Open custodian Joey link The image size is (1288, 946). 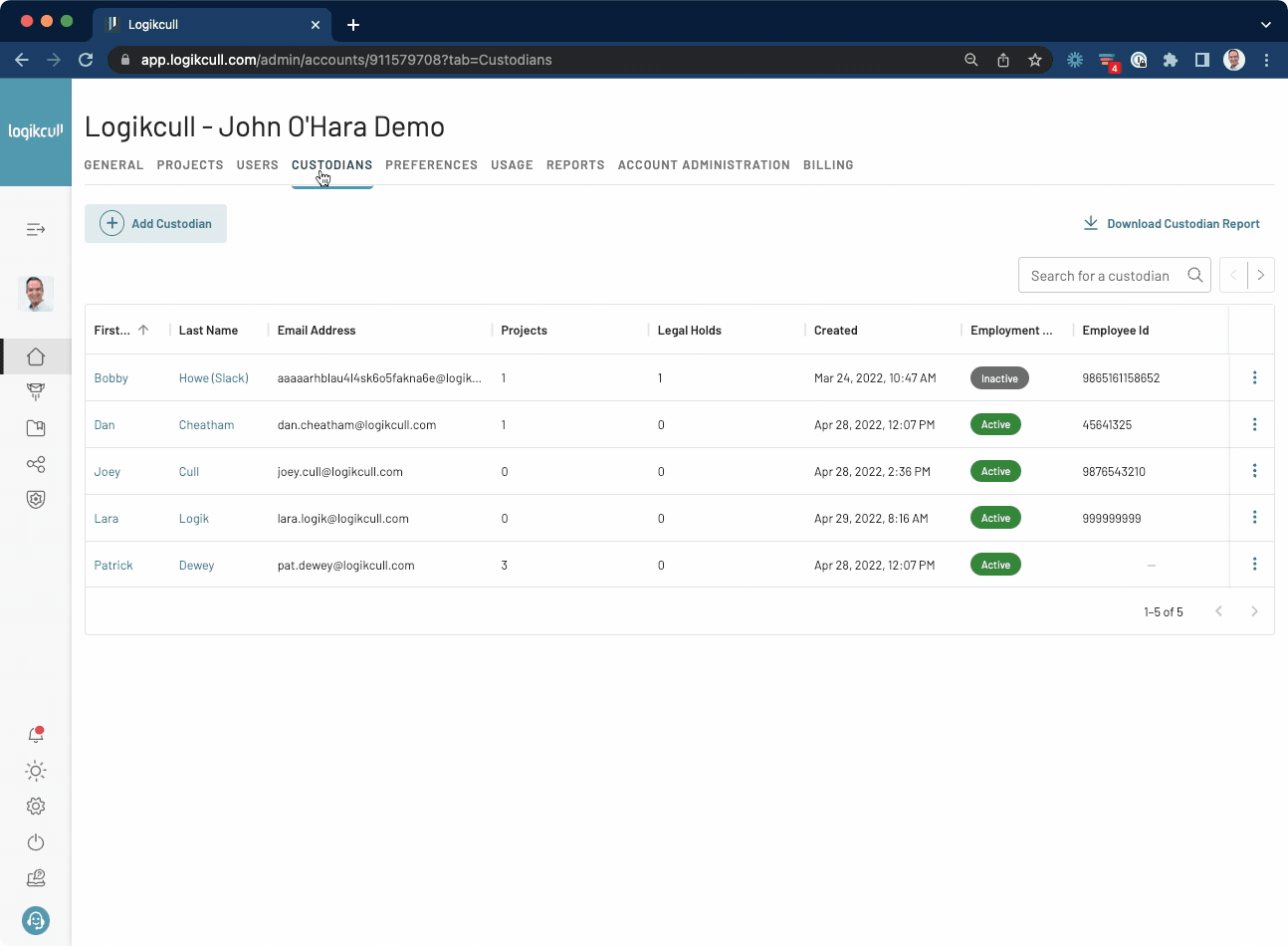point(107,472)
